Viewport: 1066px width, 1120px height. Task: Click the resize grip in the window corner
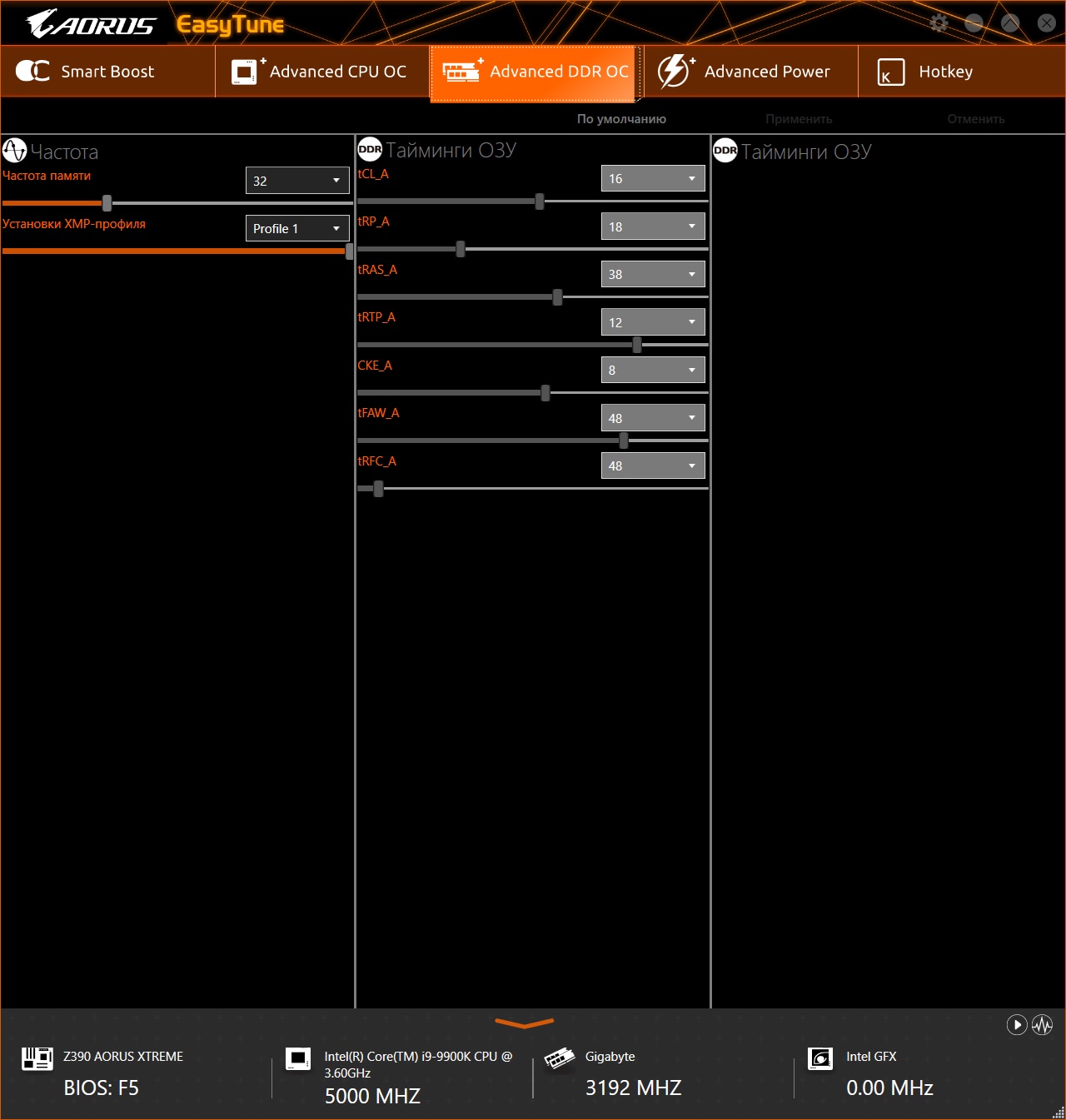coord(1059,1113)
